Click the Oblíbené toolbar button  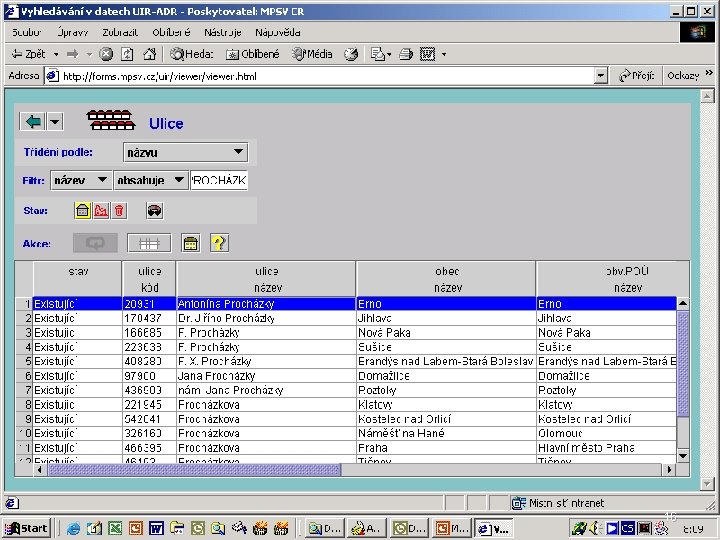[x=253, y=54]
